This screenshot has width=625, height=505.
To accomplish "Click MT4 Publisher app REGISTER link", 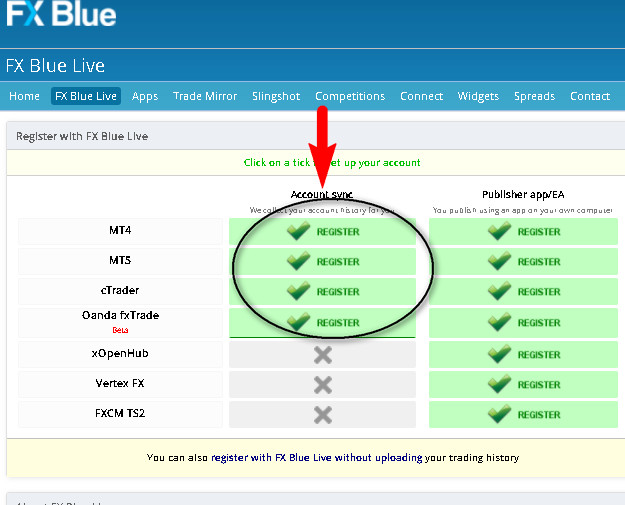I will click(539, 232).
